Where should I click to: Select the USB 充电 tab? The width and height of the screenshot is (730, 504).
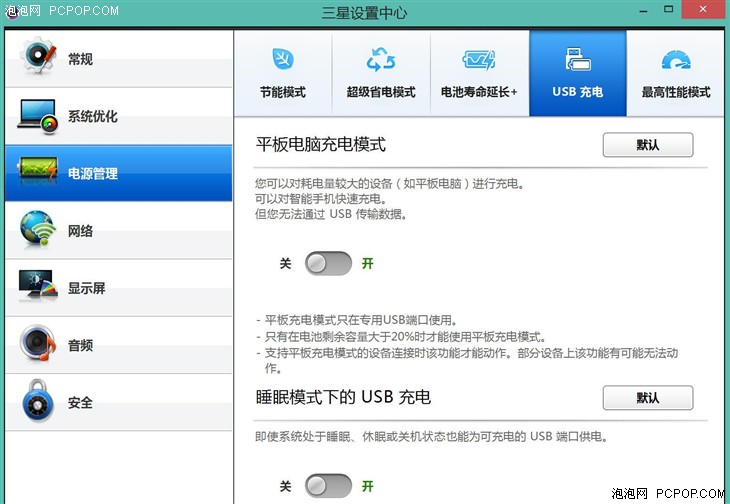pyautogui.click(x=578, y=73)
